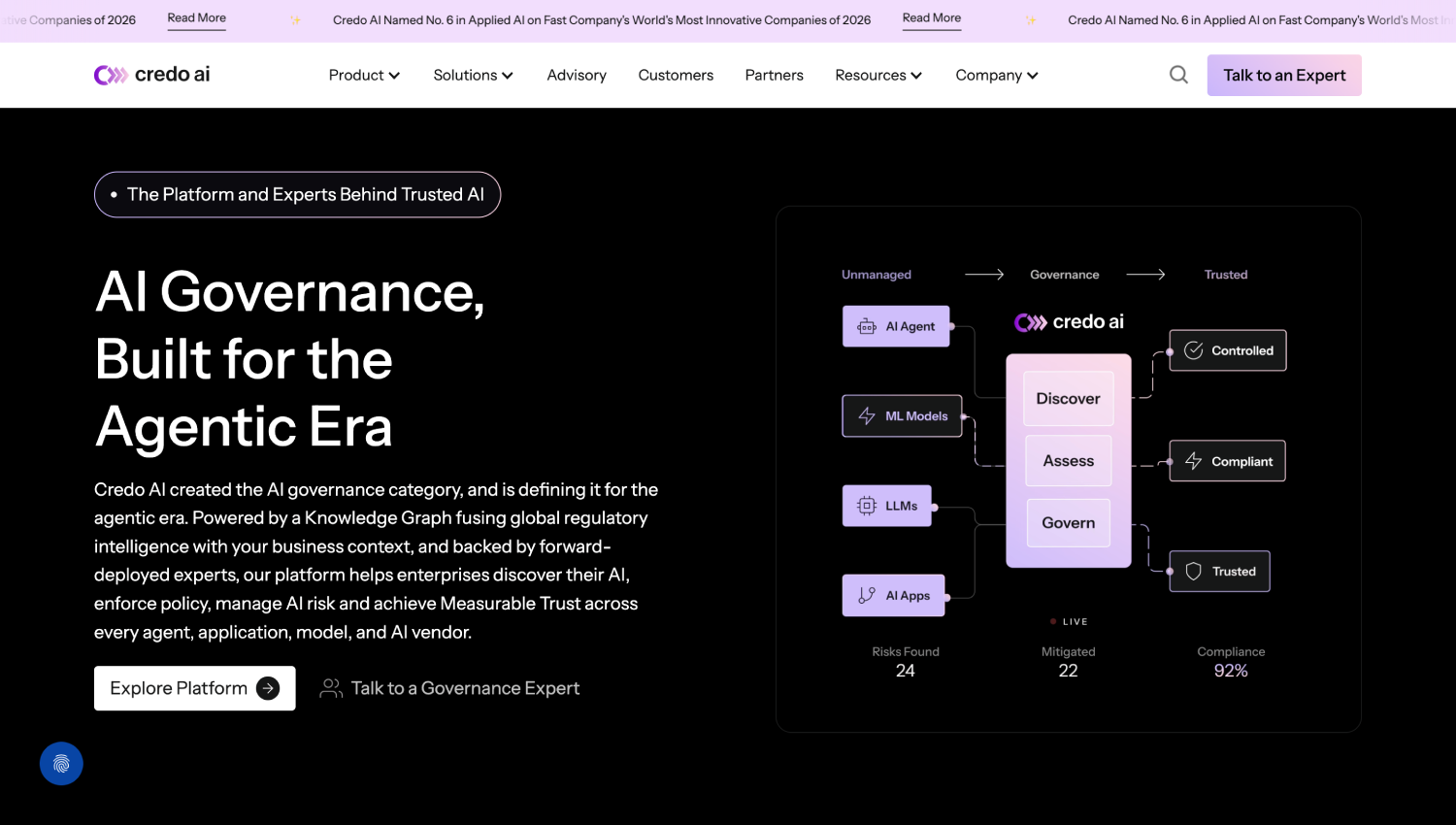
Task: Click the middle Read More banner link
Action: 932,18
